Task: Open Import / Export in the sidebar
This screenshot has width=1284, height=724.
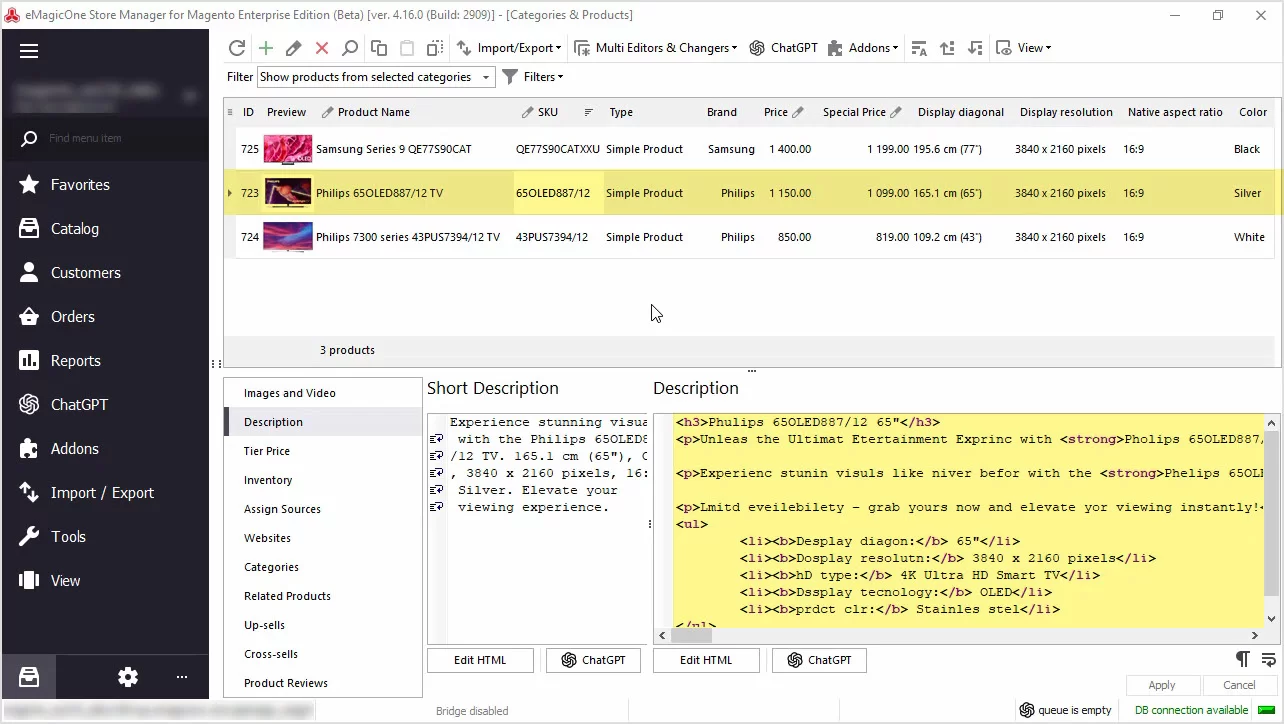Action: tap(105, 493)
